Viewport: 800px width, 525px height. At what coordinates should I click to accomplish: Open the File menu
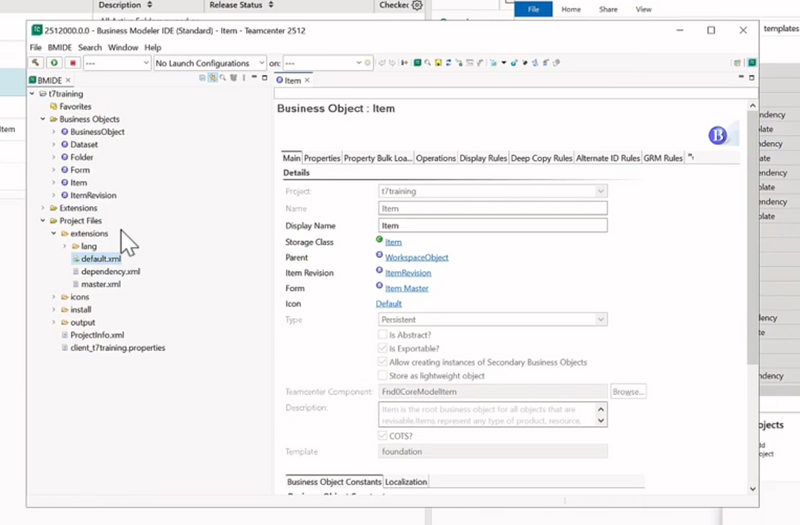tap(36, 47)
